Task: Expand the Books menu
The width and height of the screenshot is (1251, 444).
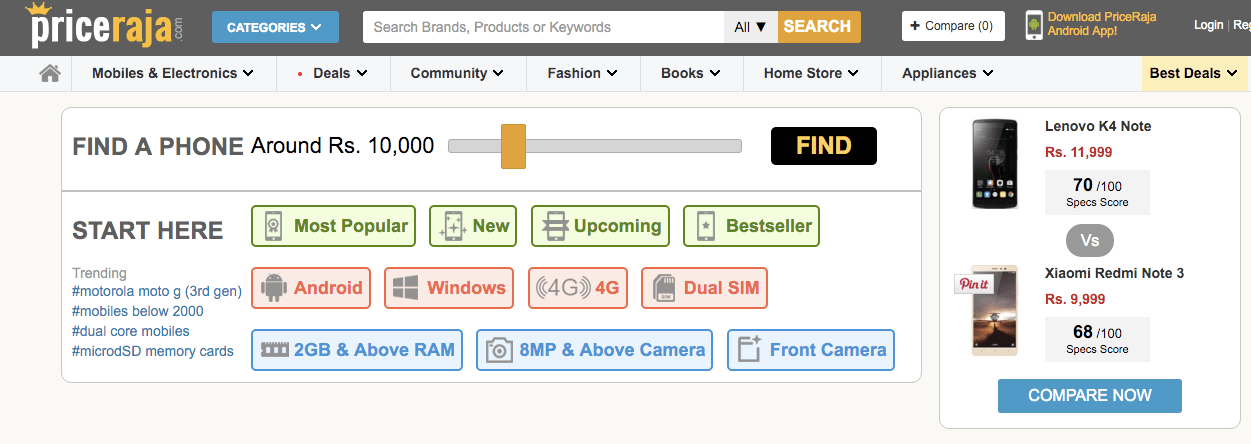Action: 690,73
